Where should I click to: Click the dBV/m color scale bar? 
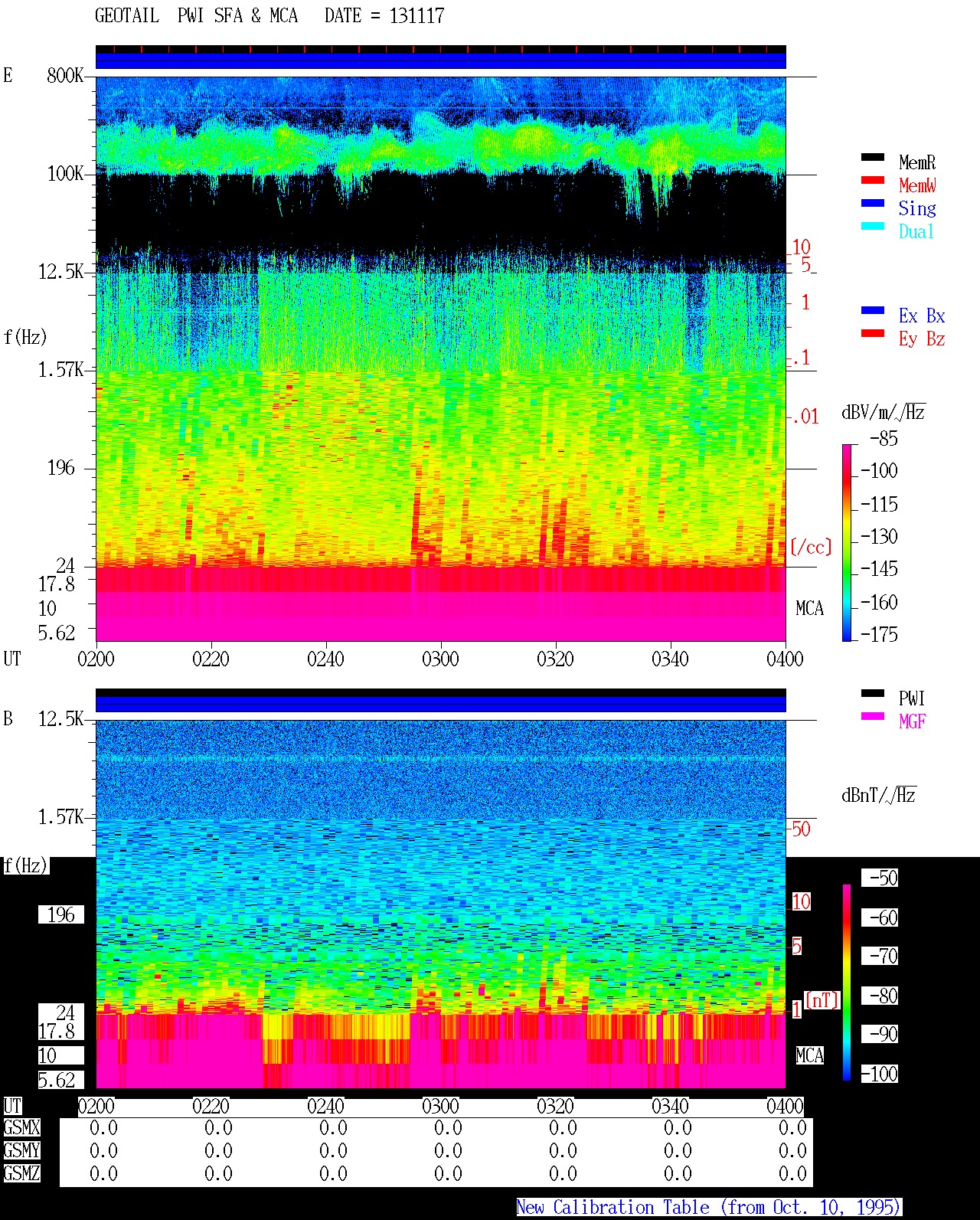pyautogui.click(x=847, y=542)
